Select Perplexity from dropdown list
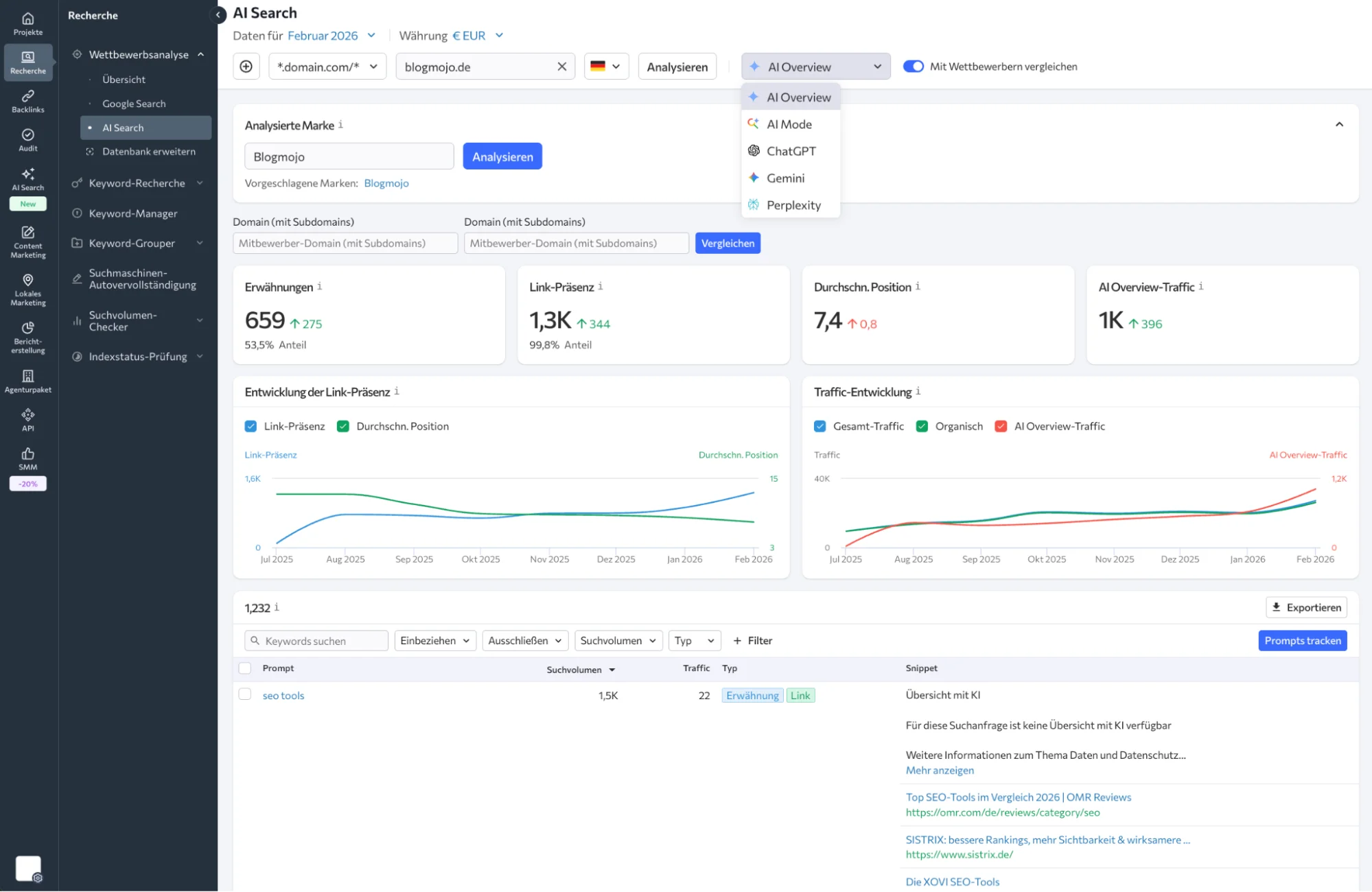This screenshot has width=1372, height=892. tap(791, 204)
